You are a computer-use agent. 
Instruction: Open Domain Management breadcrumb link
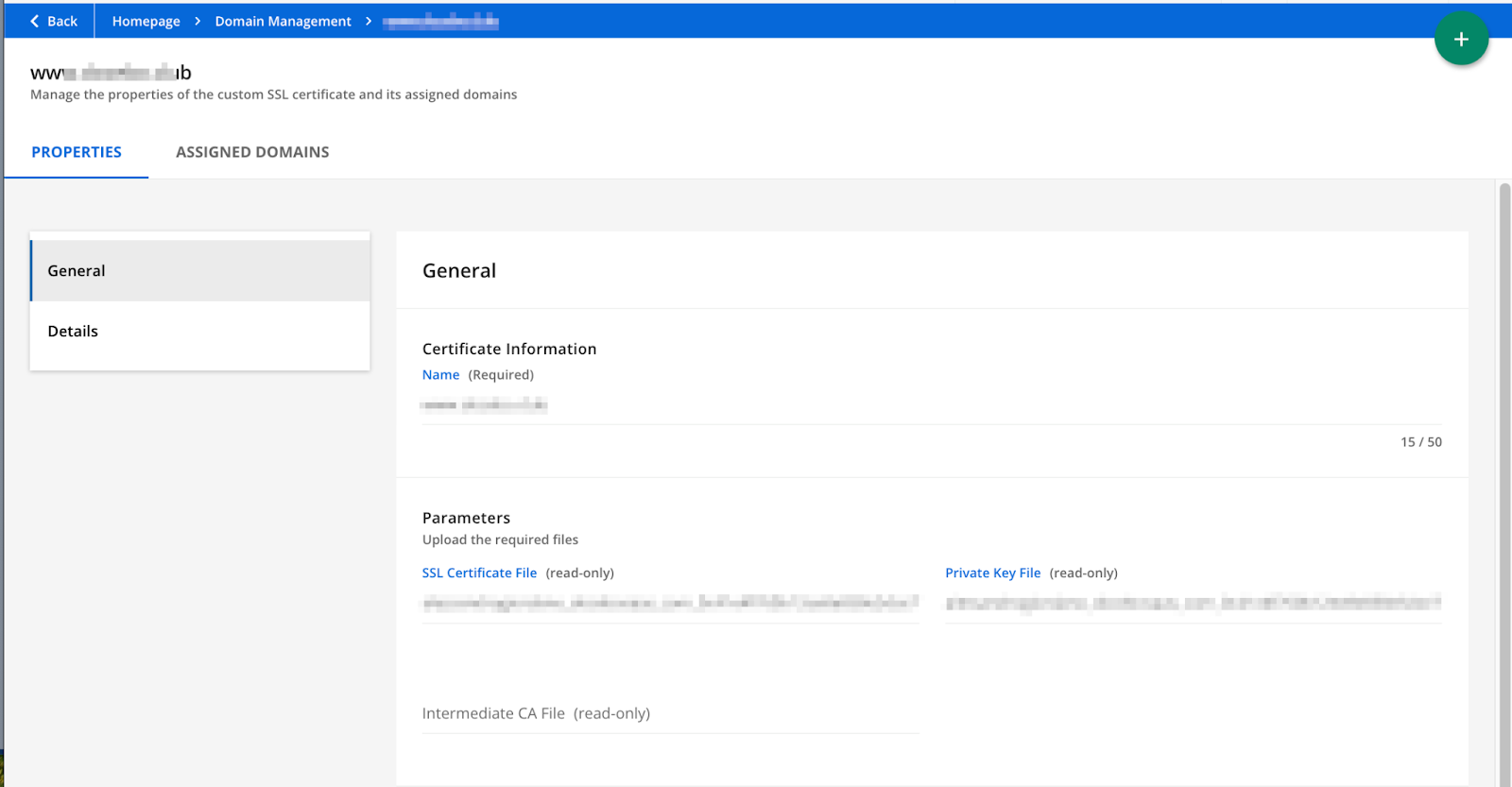pos(283,21)
